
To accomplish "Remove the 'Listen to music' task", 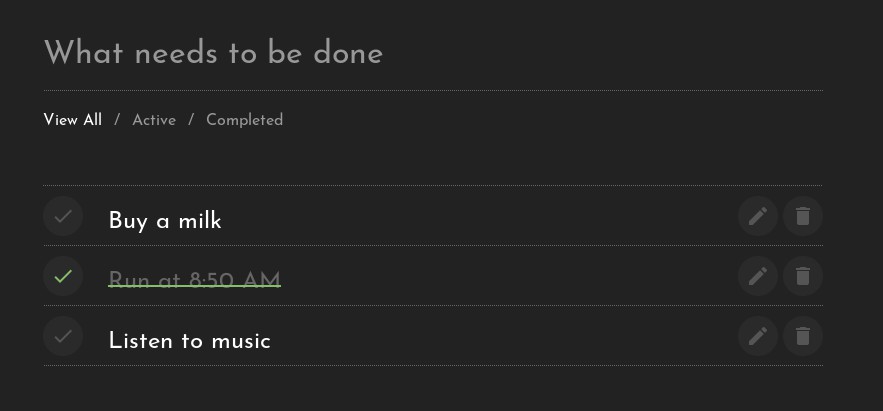I will 802,336.
